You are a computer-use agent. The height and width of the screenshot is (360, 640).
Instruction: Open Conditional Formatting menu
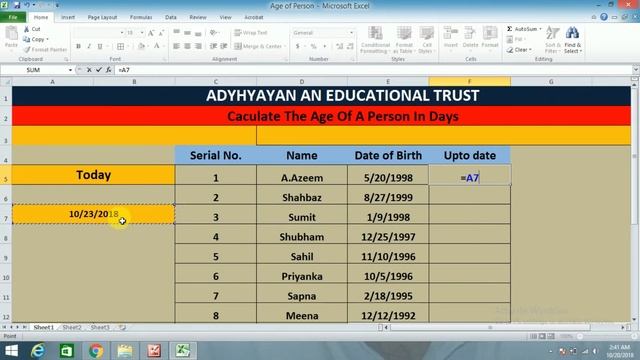click(375, 40)
